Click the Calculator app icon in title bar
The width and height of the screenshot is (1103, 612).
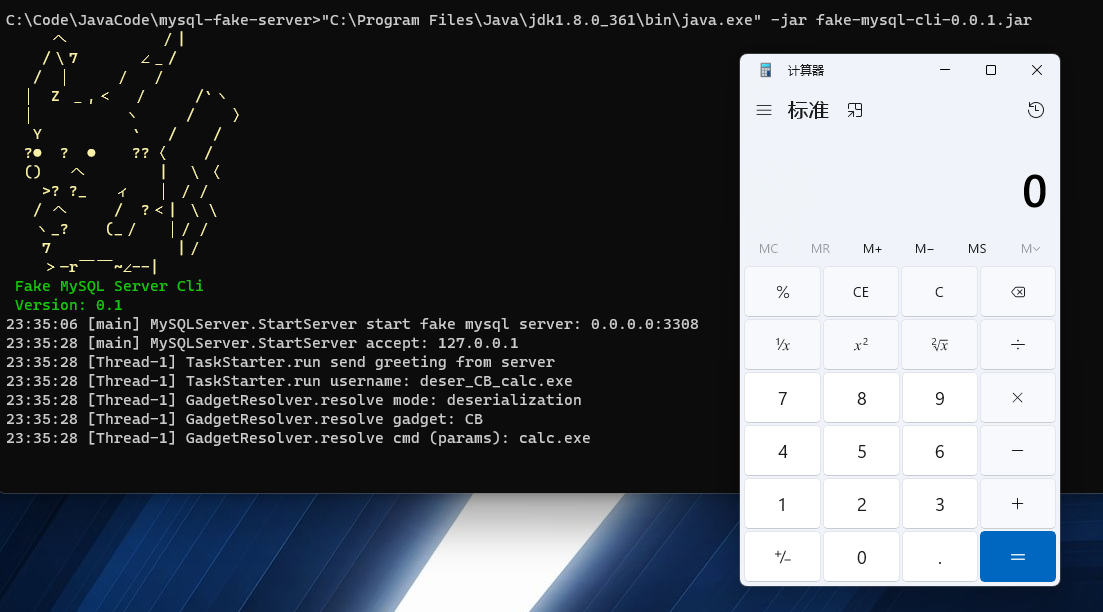coord(765,70)
